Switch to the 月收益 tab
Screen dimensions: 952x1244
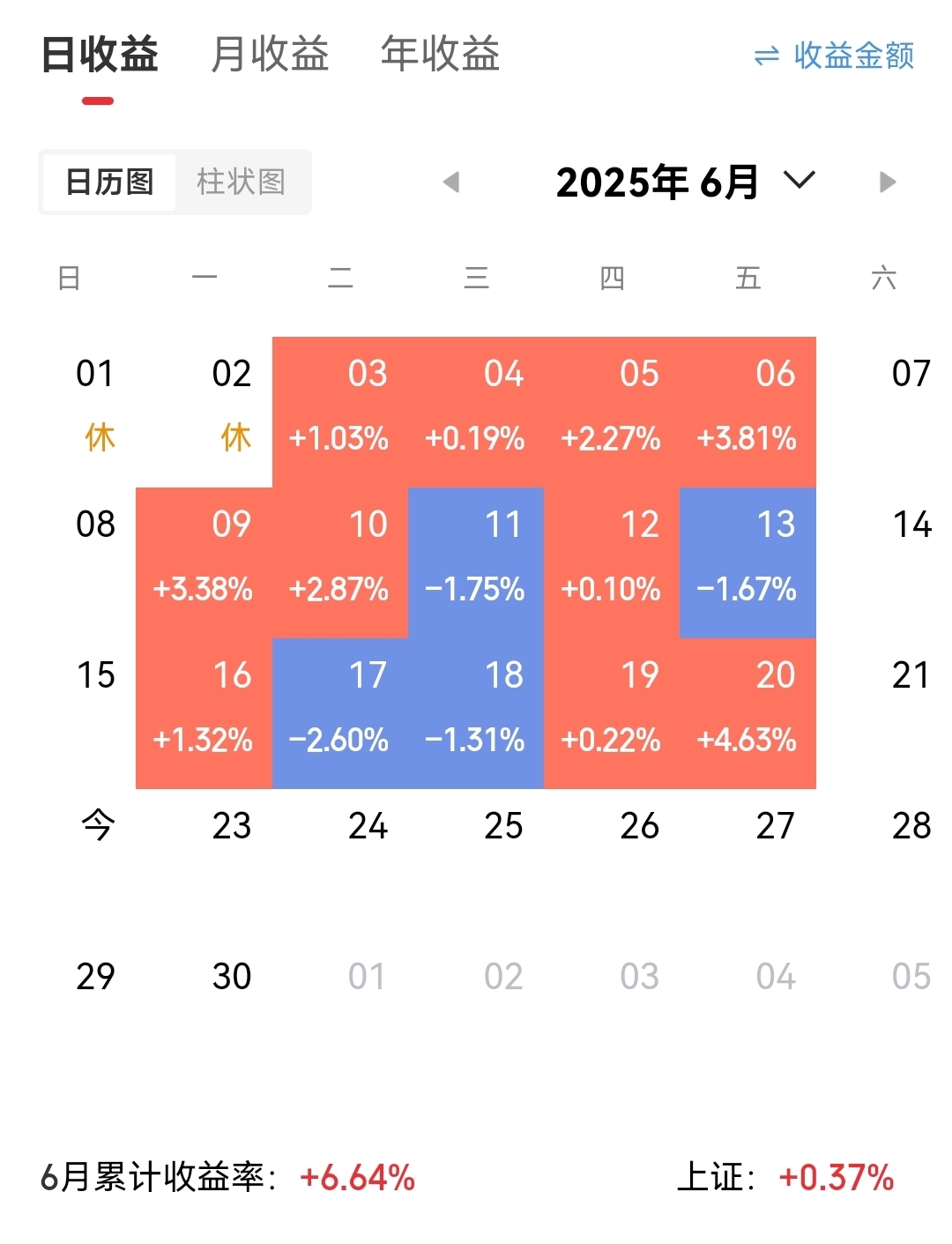click(270, 54)
